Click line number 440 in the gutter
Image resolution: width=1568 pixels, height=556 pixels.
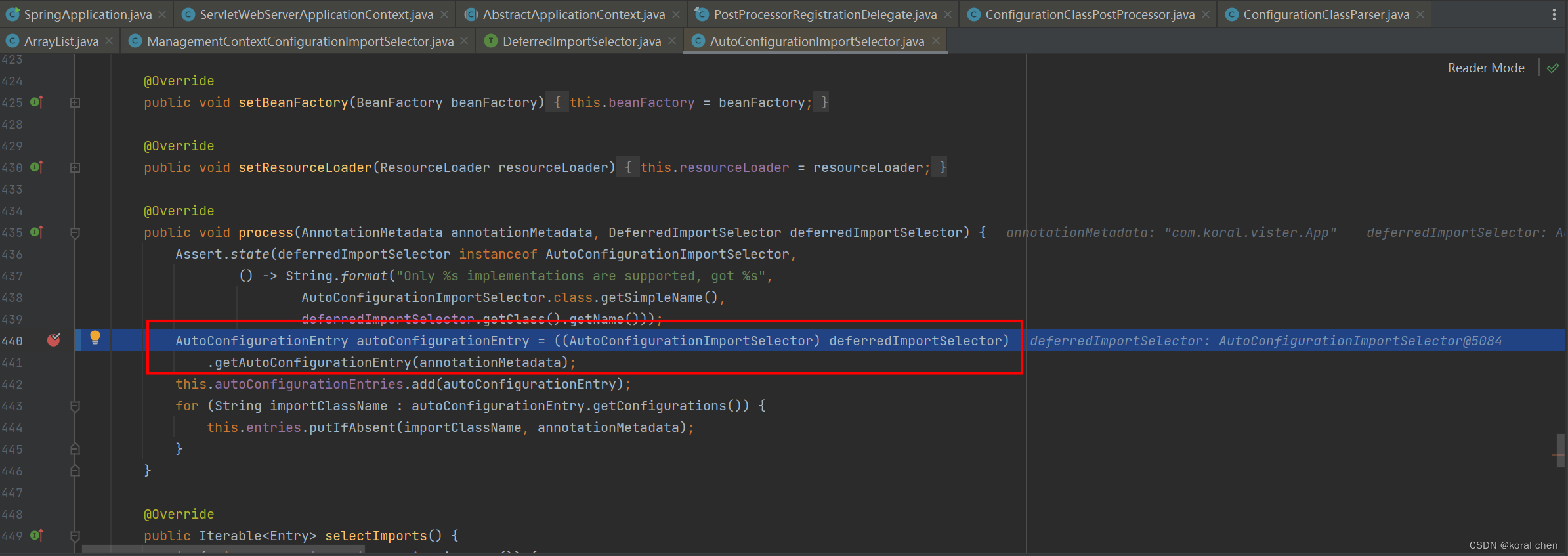12,341
